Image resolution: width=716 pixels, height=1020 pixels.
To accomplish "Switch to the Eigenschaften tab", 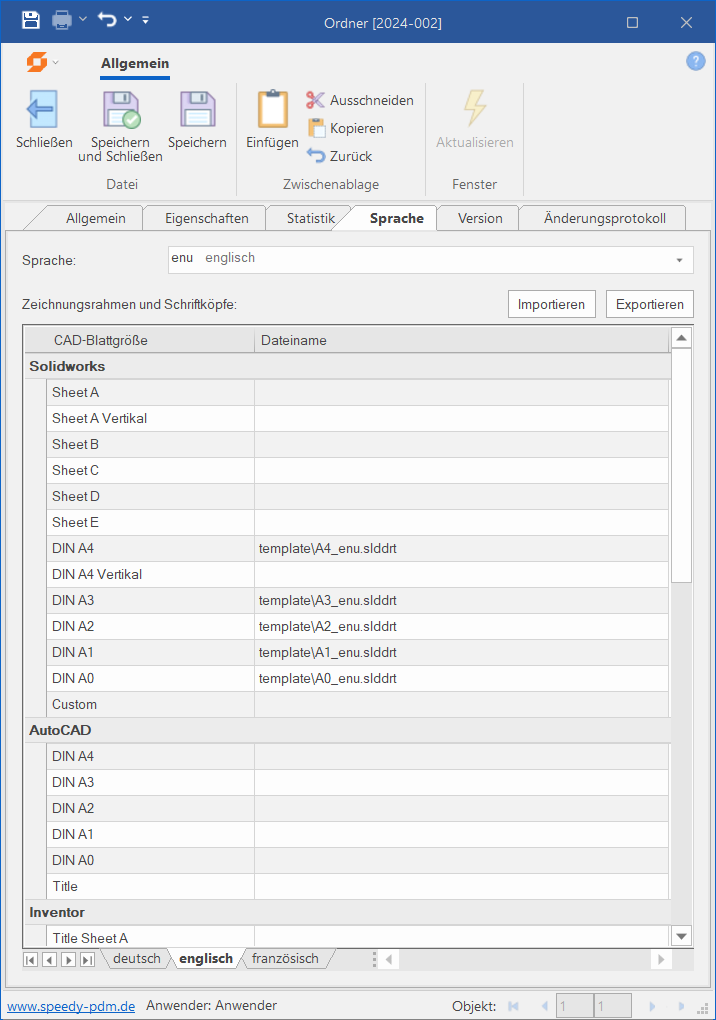I will 207,218.
